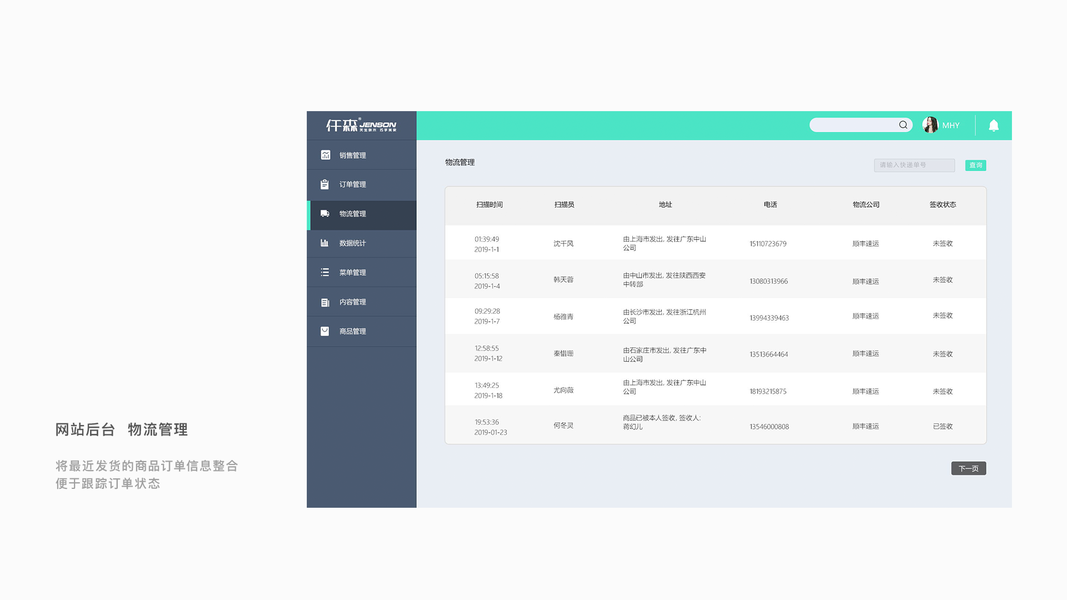Click the 地址 column header
The height and width of the screenshot is (600, 1067).
[665, 205]
